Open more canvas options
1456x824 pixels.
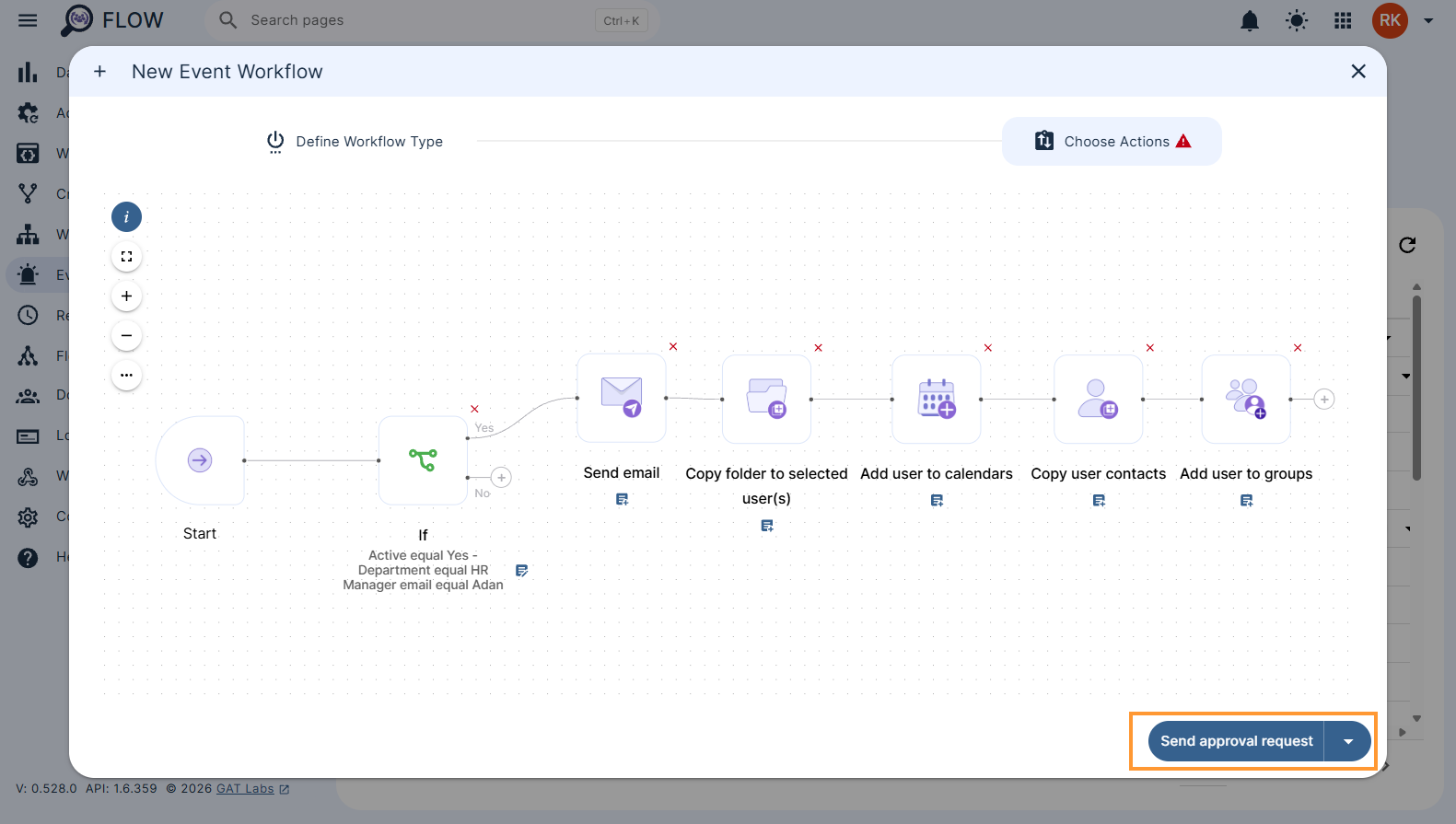coord(126,375)
